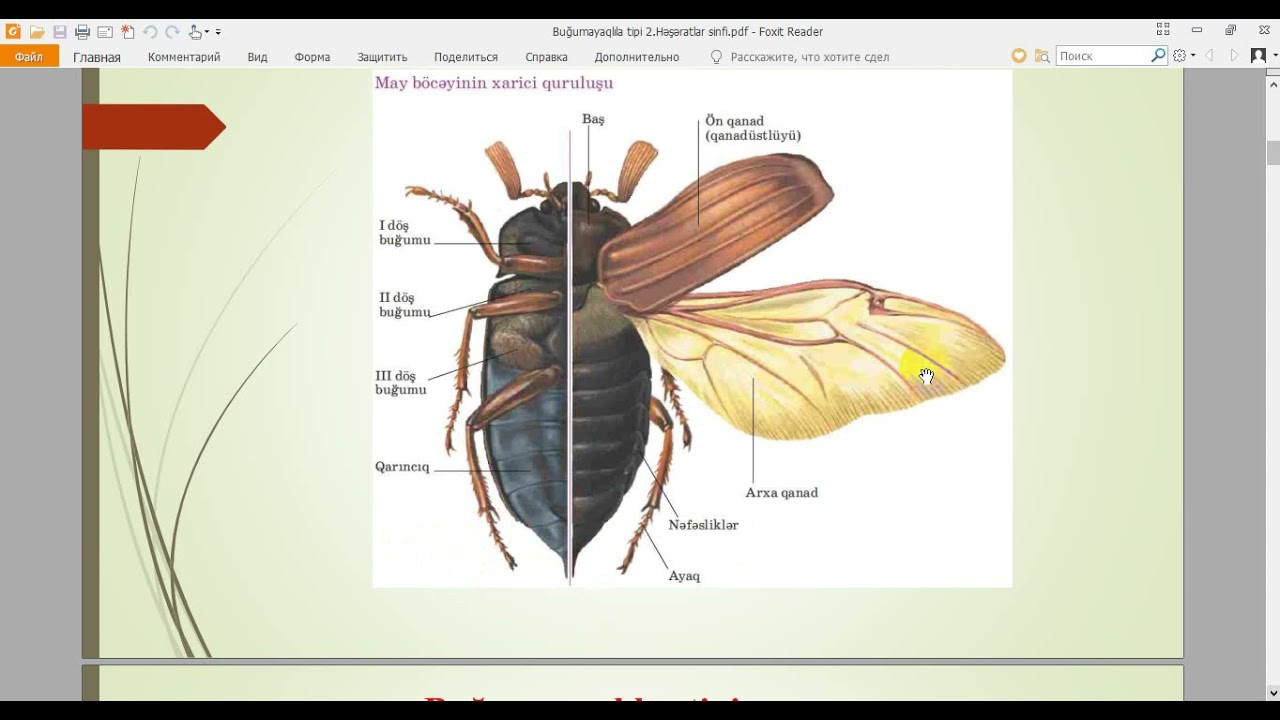
Task: Switch to the Дополнительно tab
Action: coord(637,57)
